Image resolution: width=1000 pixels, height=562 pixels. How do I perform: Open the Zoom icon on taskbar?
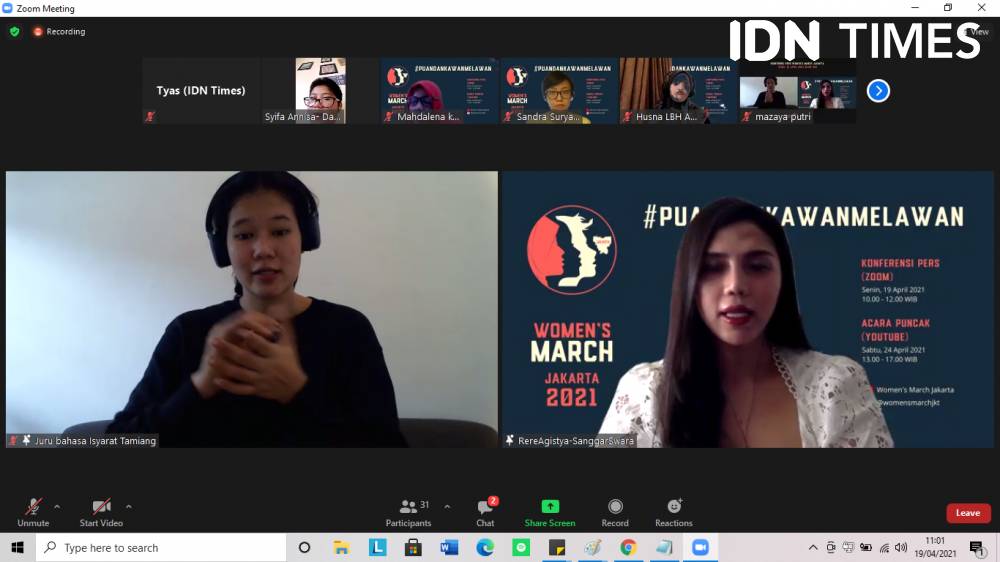pyautogui.click(x=700, y=547)
